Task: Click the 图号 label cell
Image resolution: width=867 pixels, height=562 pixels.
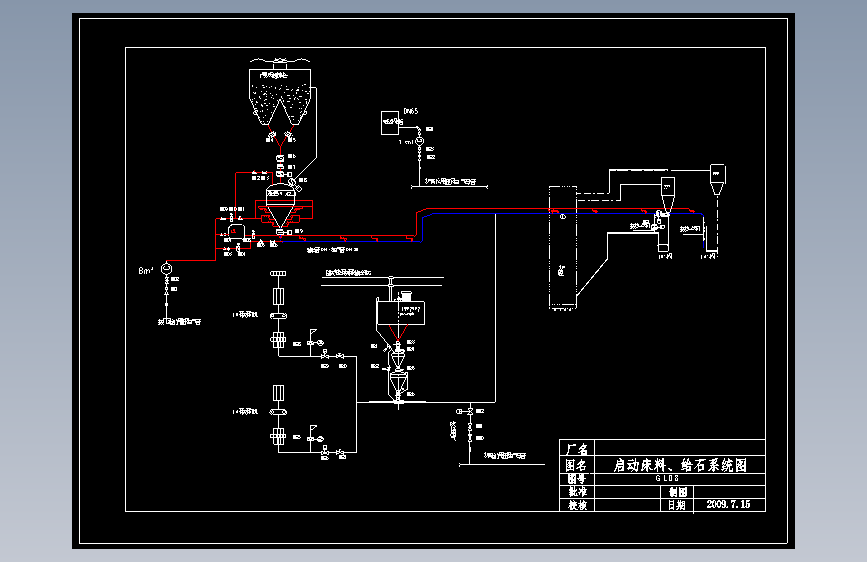Action: pos(576,478)
